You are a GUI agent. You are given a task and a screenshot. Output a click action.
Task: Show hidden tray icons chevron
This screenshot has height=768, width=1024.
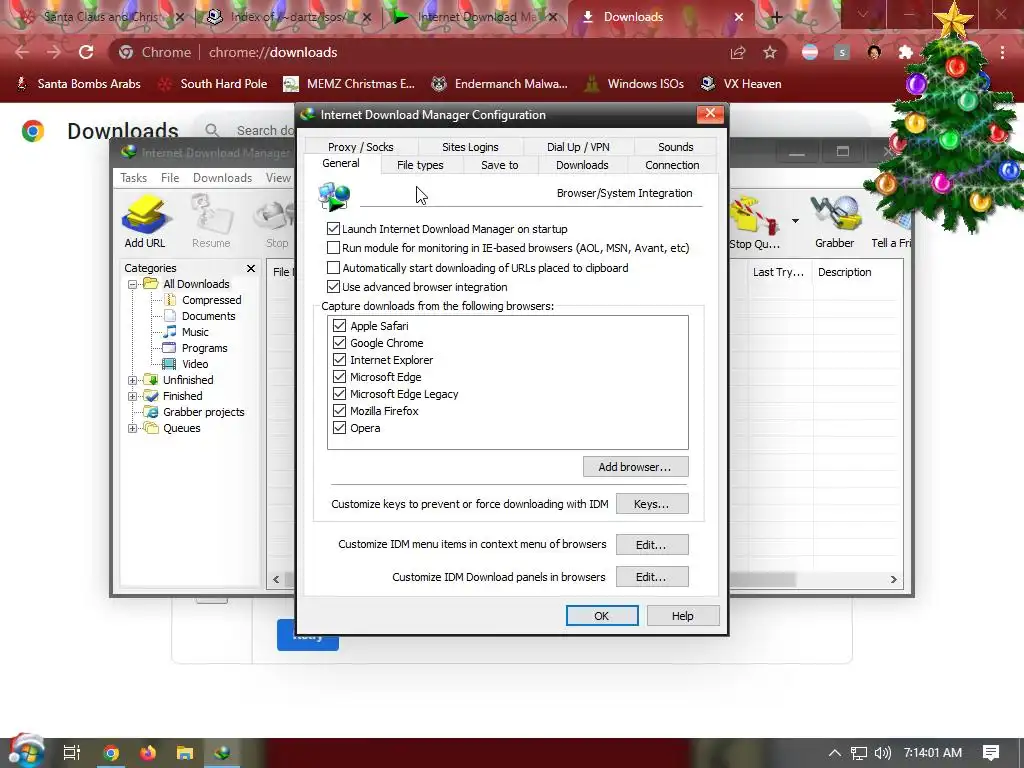coord(835,753)
